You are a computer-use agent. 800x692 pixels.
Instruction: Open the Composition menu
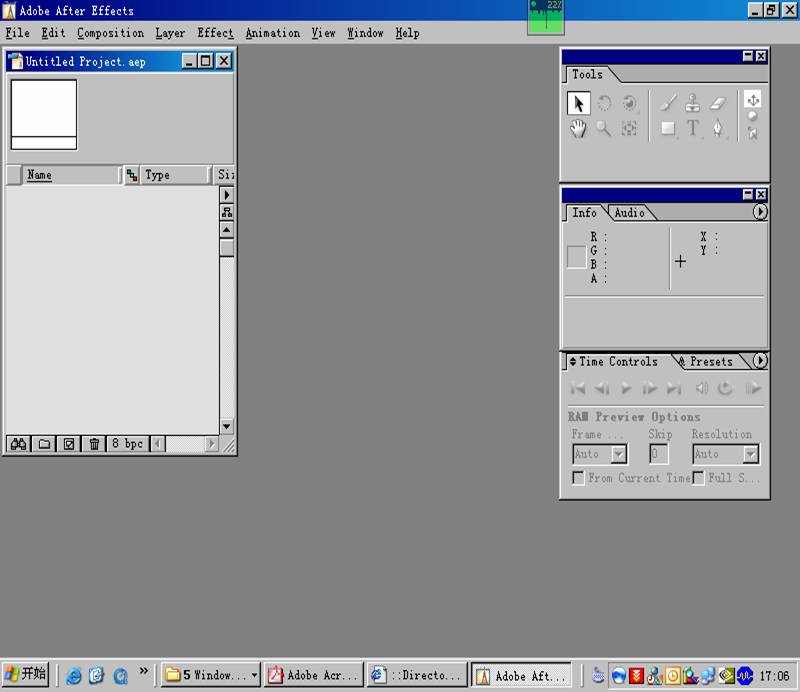coord(111,33)
